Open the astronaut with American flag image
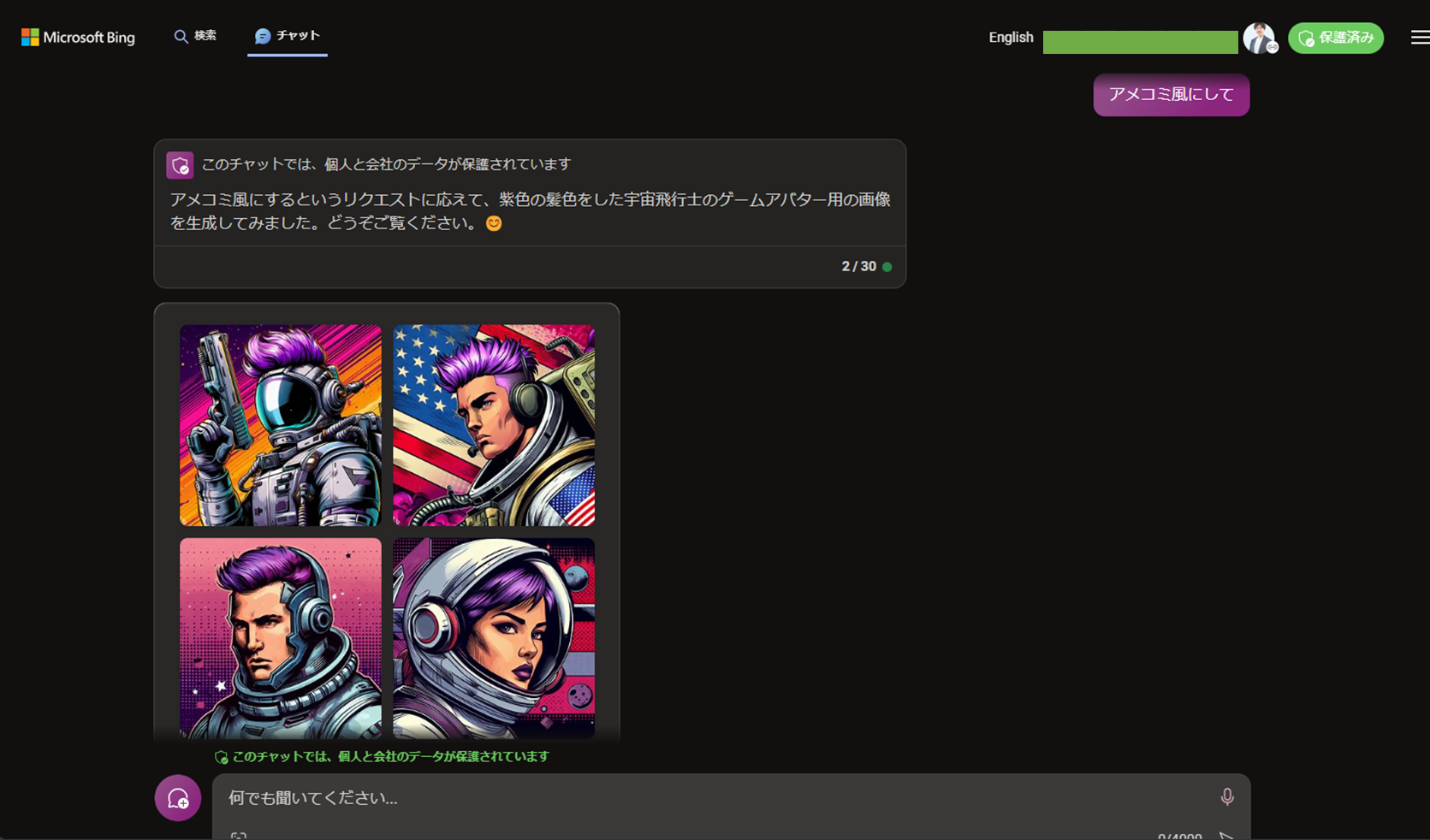 click(494, 425)
